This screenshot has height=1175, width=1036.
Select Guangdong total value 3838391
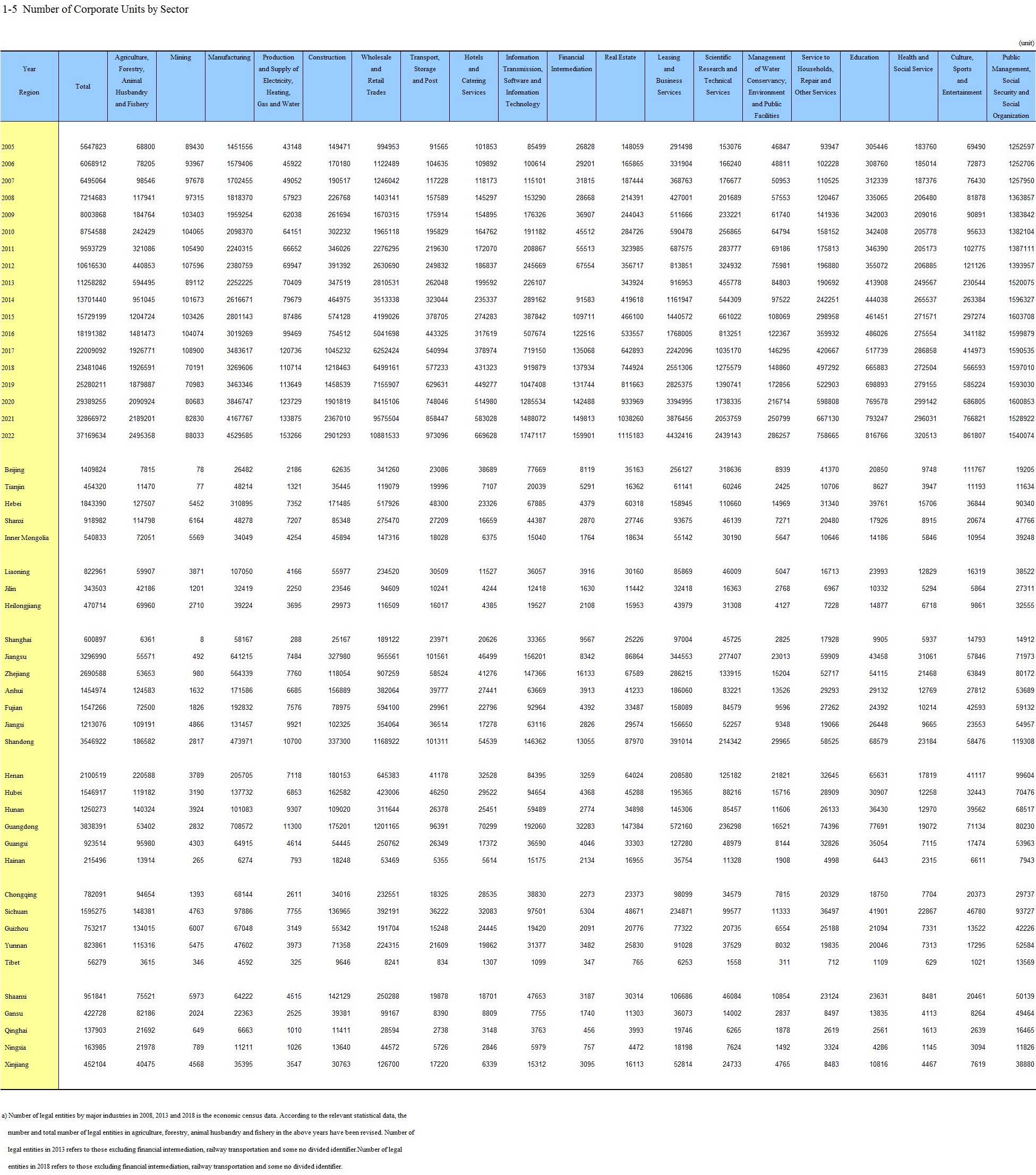[93, 827]
